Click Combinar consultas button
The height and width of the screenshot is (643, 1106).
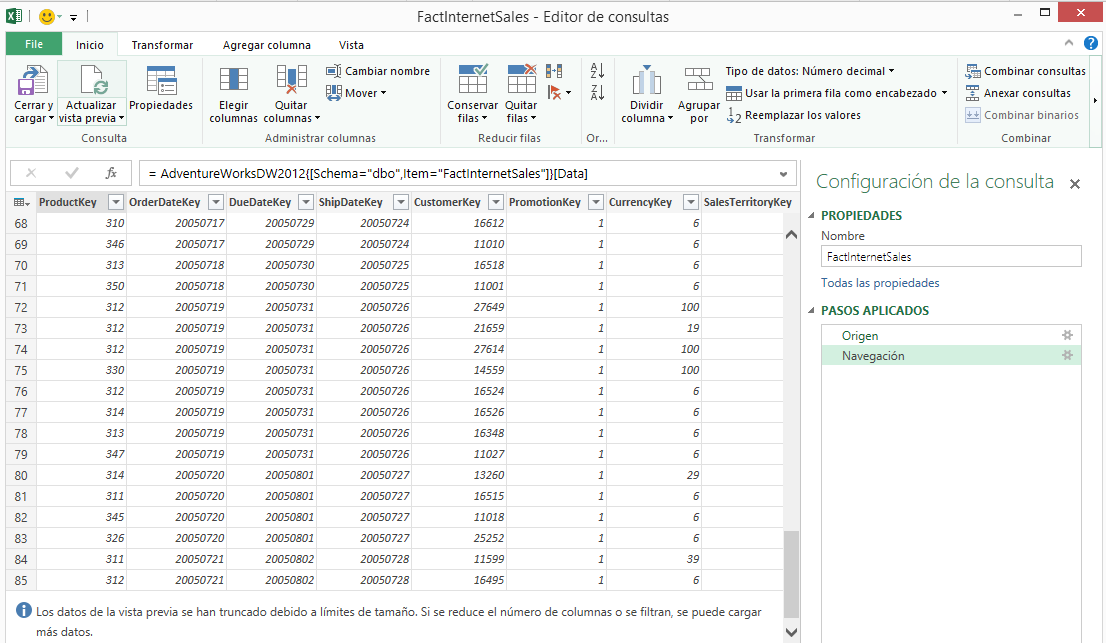1025,71
